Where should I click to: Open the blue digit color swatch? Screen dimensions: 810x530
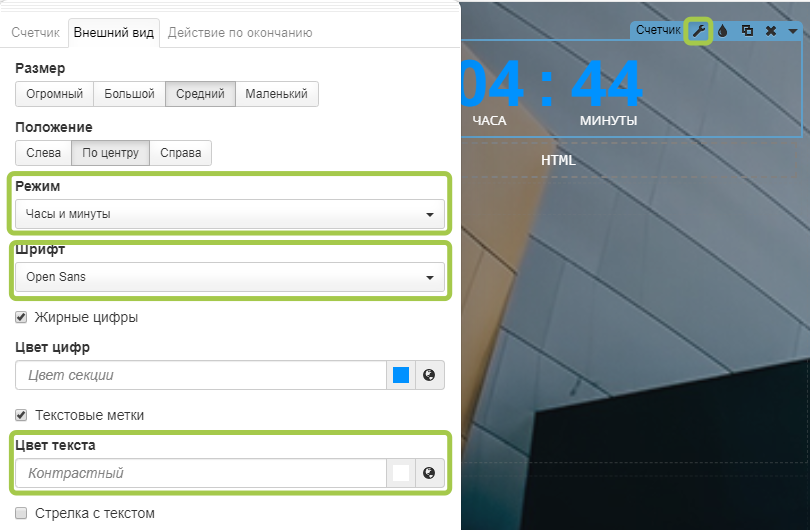click(x=401, y=375)
